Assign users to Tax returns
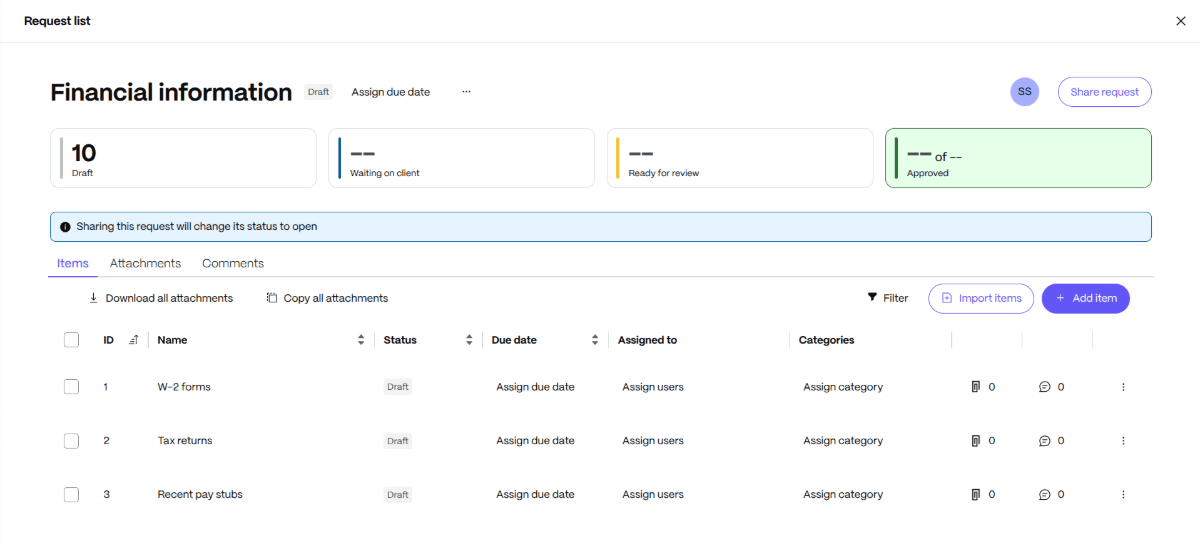Image resolution: width=1200 pixels, height=546 pixels. point(653,441)
